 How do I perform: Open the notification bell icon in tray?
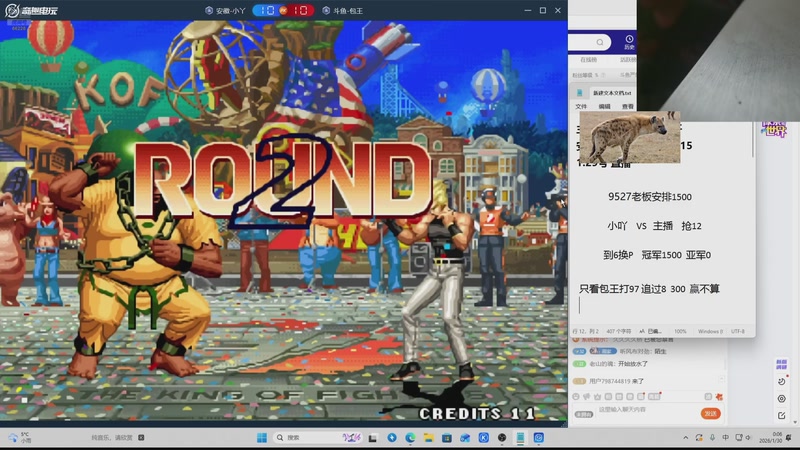click(x=789, y=438)
